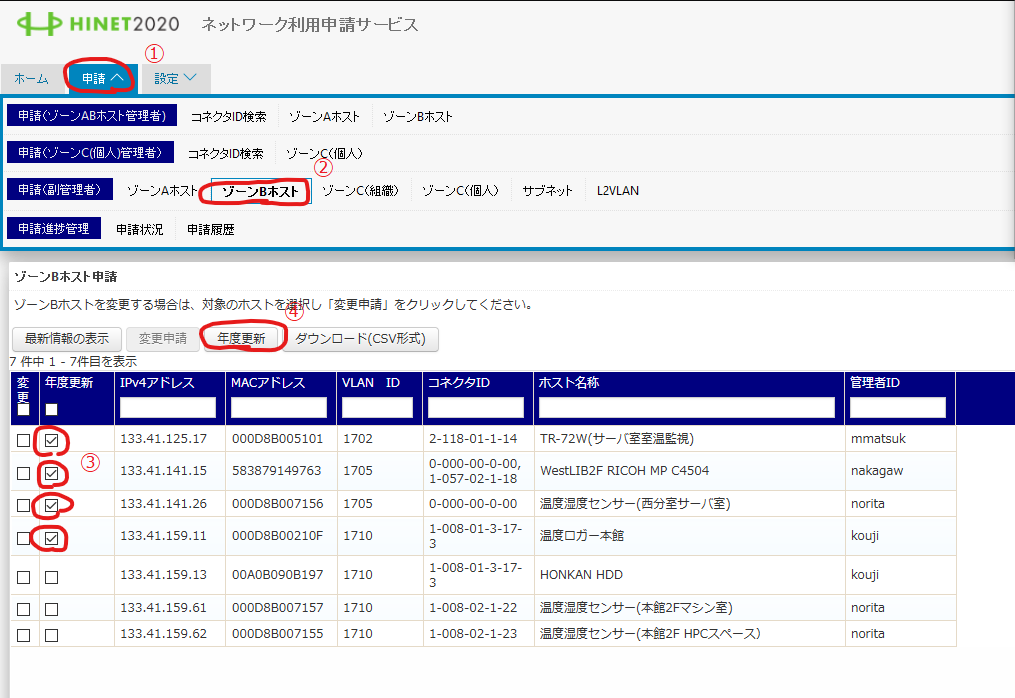Open 申請履歴 history page

(x=211, y=229)
